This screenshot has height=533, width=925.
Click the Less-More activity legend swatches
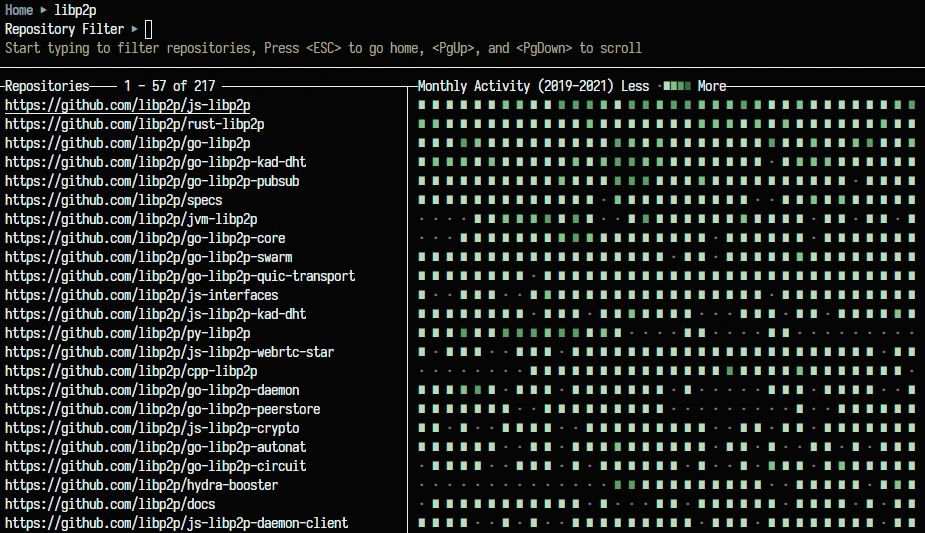(x=677, y=86)
